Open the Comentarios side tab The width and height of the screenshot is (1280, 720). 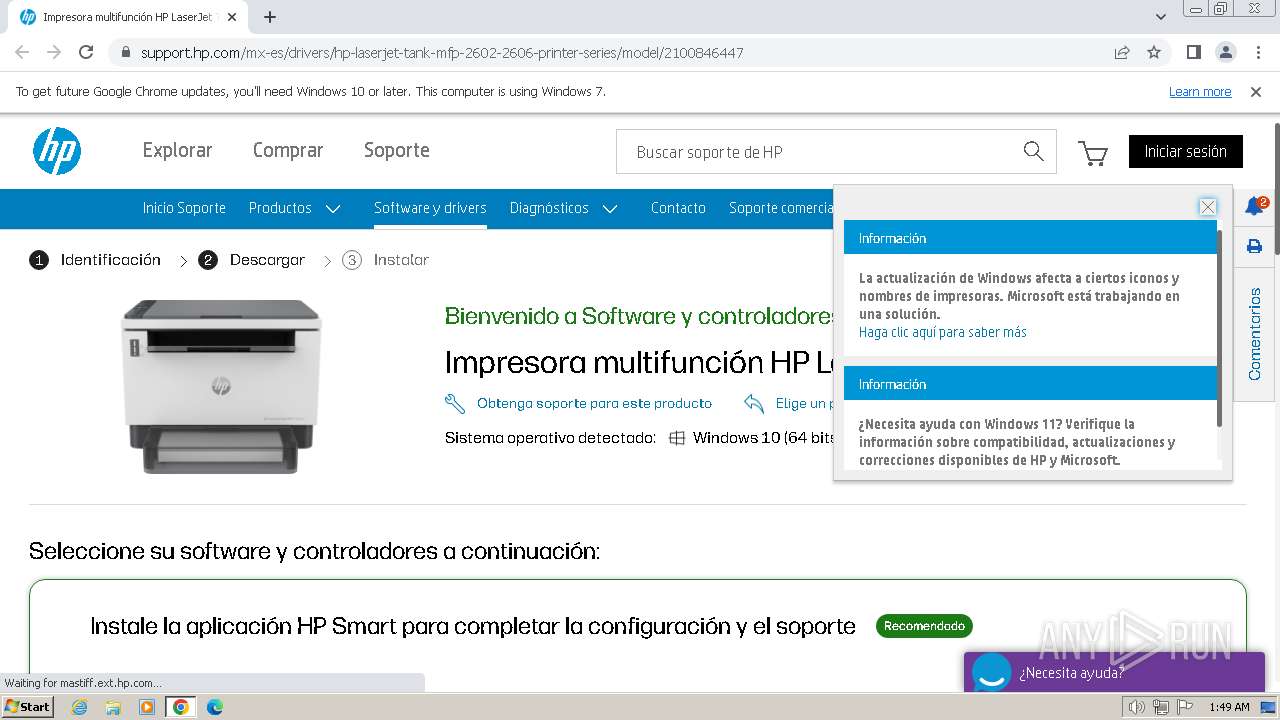(1254, 334)
